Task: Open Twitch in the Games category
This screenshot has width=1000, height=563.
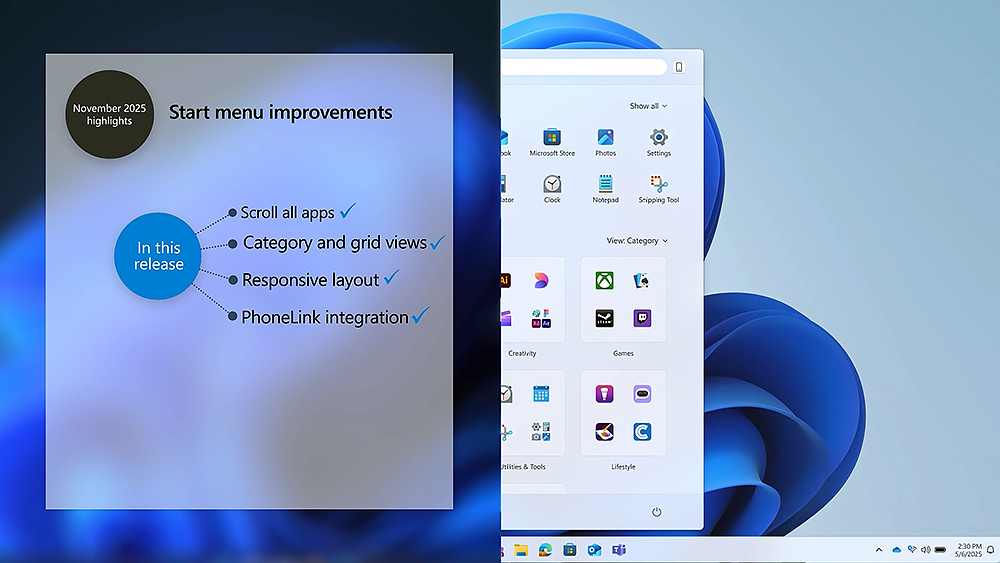Action: [642, 318]
